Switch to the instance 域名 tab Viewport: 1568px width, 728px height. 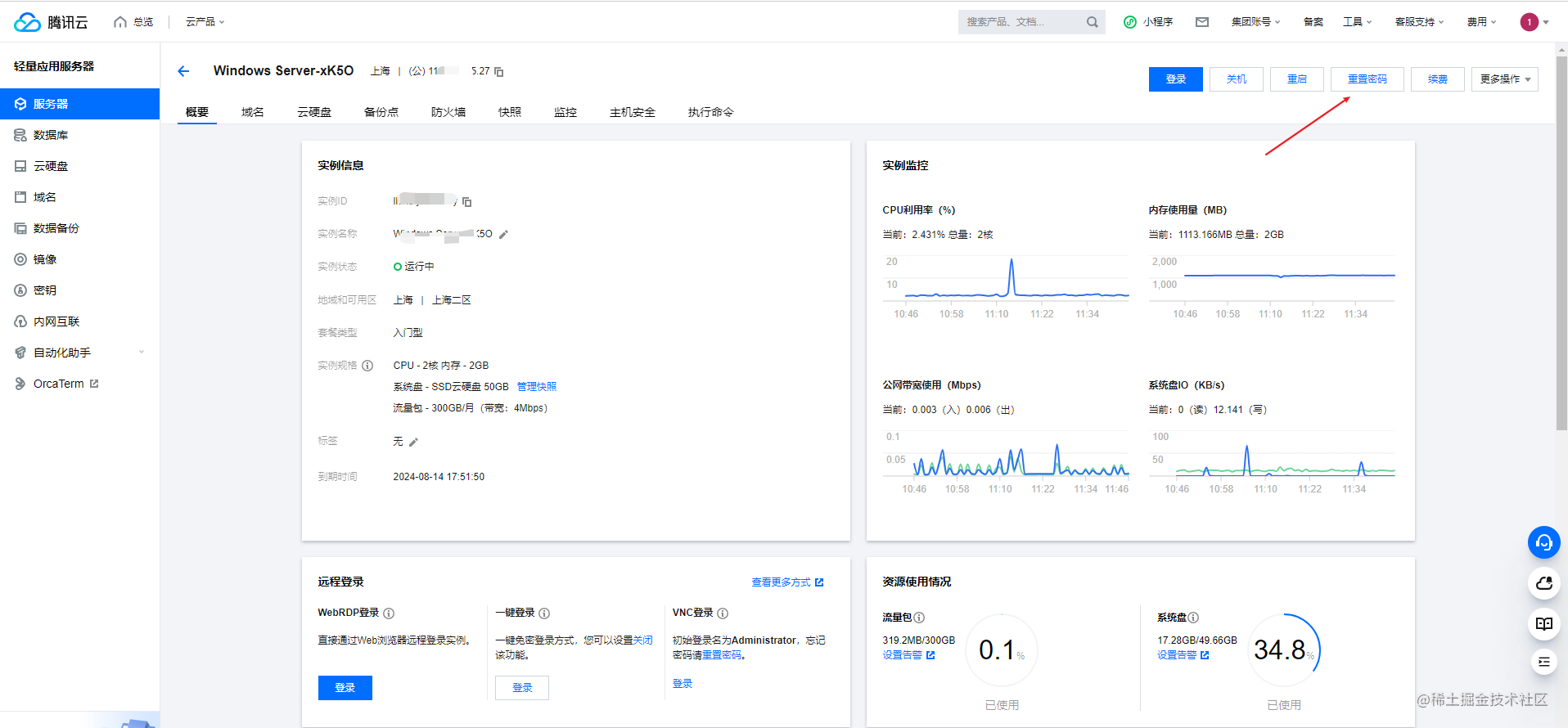coord(253,112)
